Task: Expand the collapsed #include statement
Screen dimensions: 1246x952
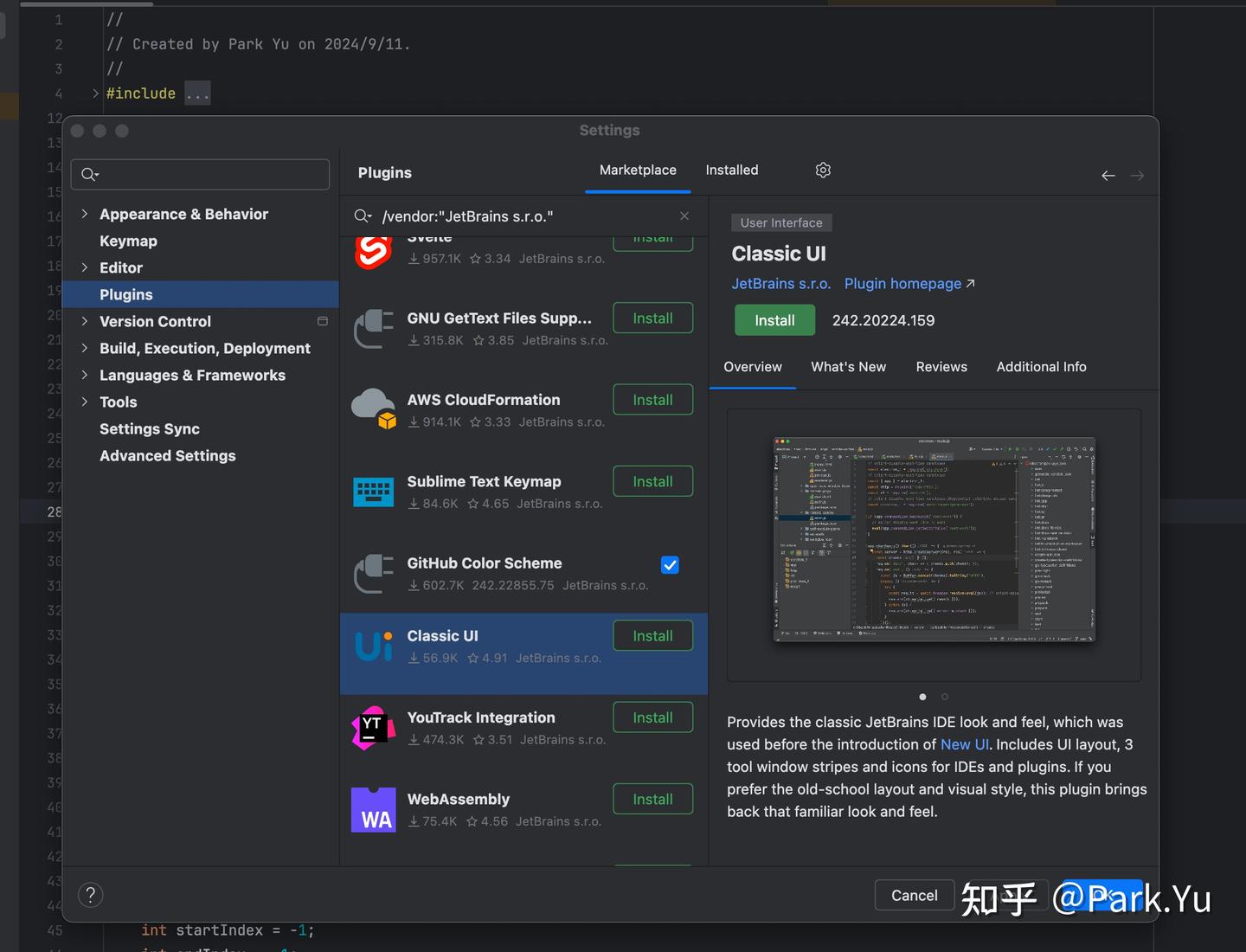Action: (197, 93)
